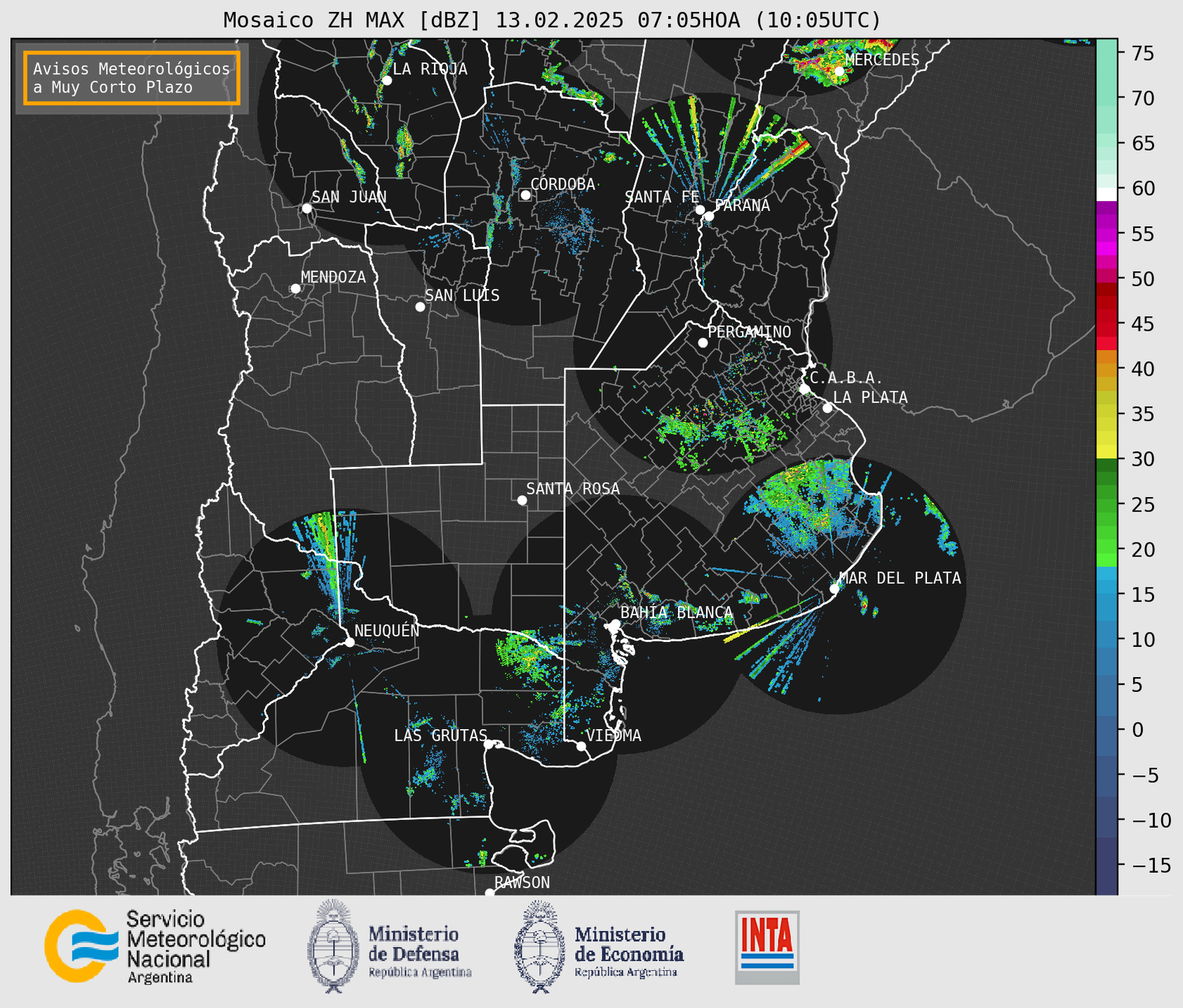Select the SANTA ROSA city marker
1183x1008 pixels.
tap(522, 500)
